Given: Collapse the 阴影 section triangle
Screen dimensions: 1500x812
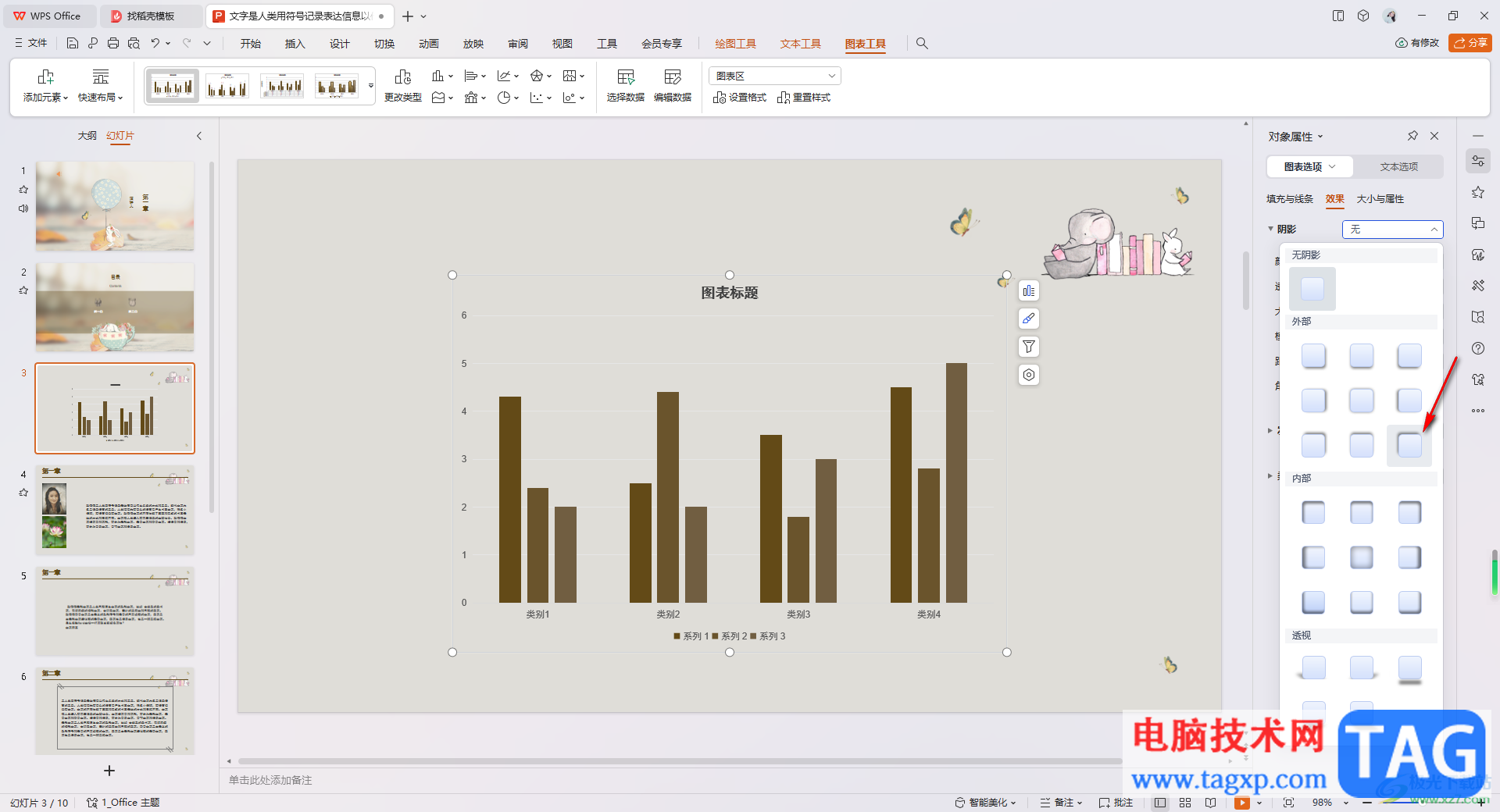Looking at the screenshot, I should [1270, 229].
